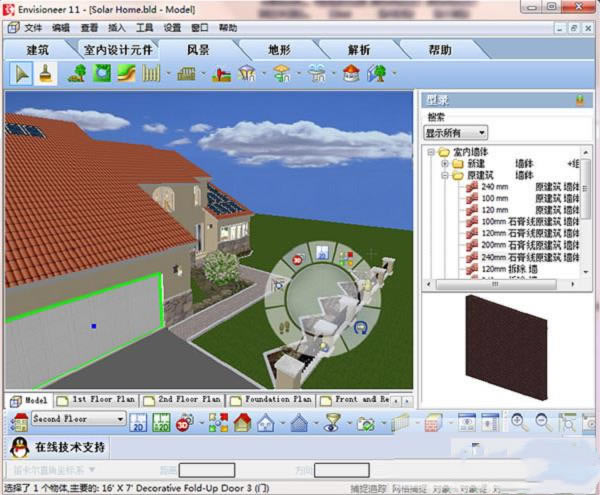
Task: Expand the 新建 folder in catalog tree
Action: pos(445,163)
